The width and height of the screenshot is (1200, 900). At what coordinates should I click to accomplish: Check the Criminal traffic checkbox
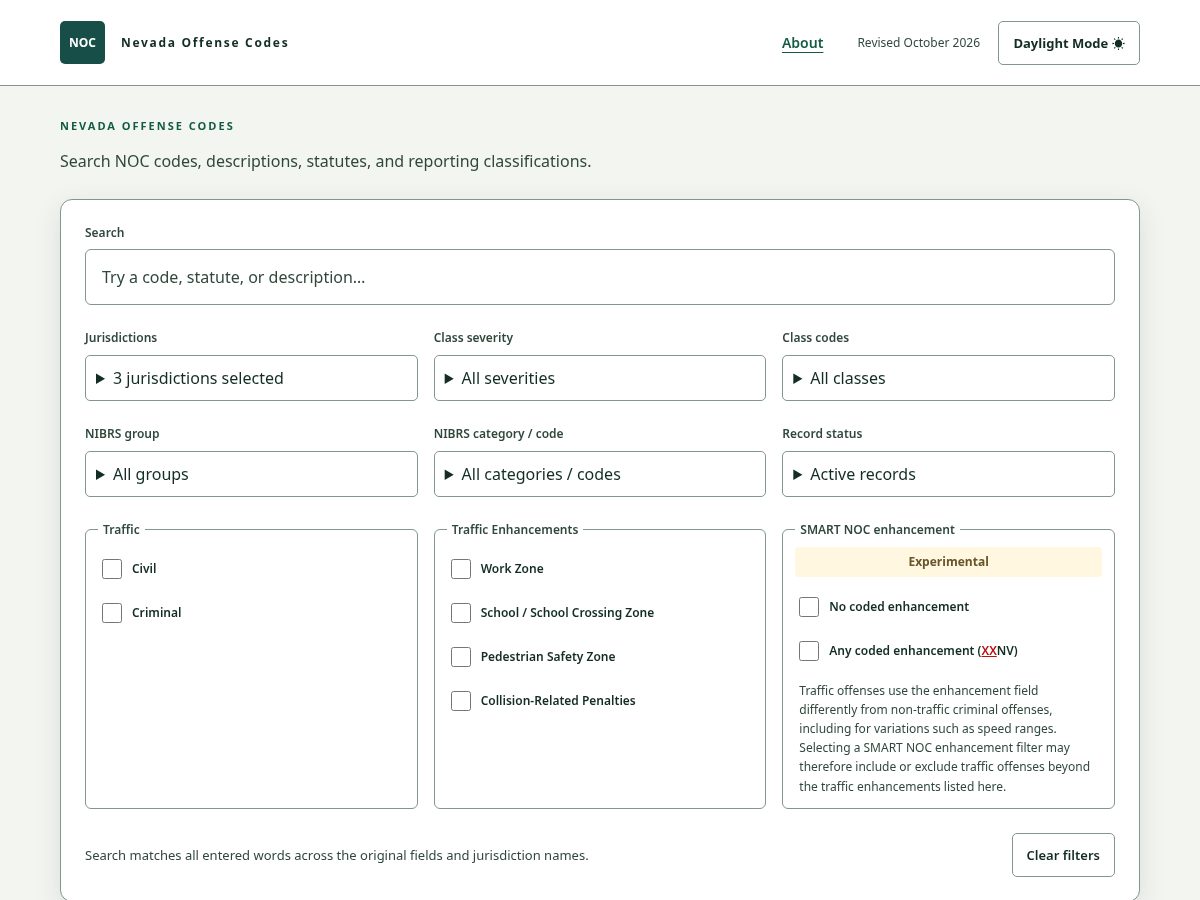tap(112, 613)
